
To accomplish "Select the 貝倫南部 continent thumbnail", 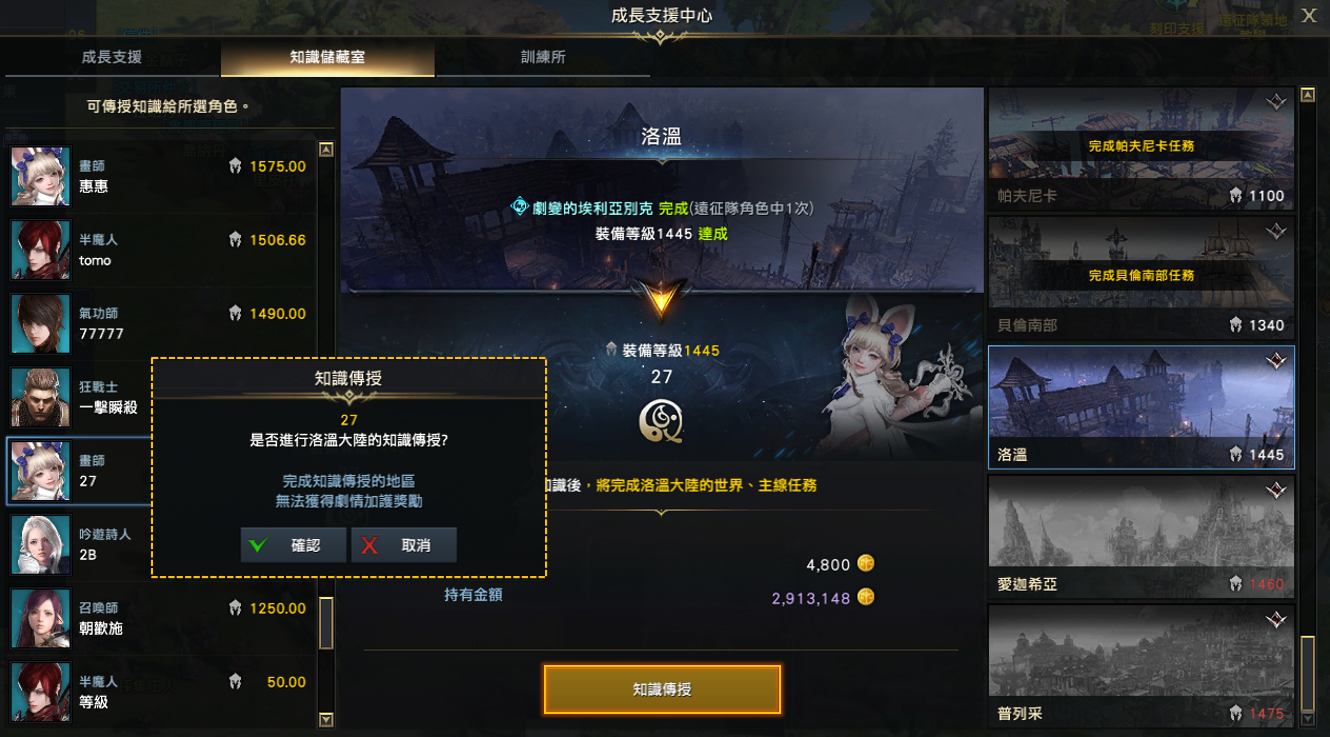I will tap(1141, 278).
